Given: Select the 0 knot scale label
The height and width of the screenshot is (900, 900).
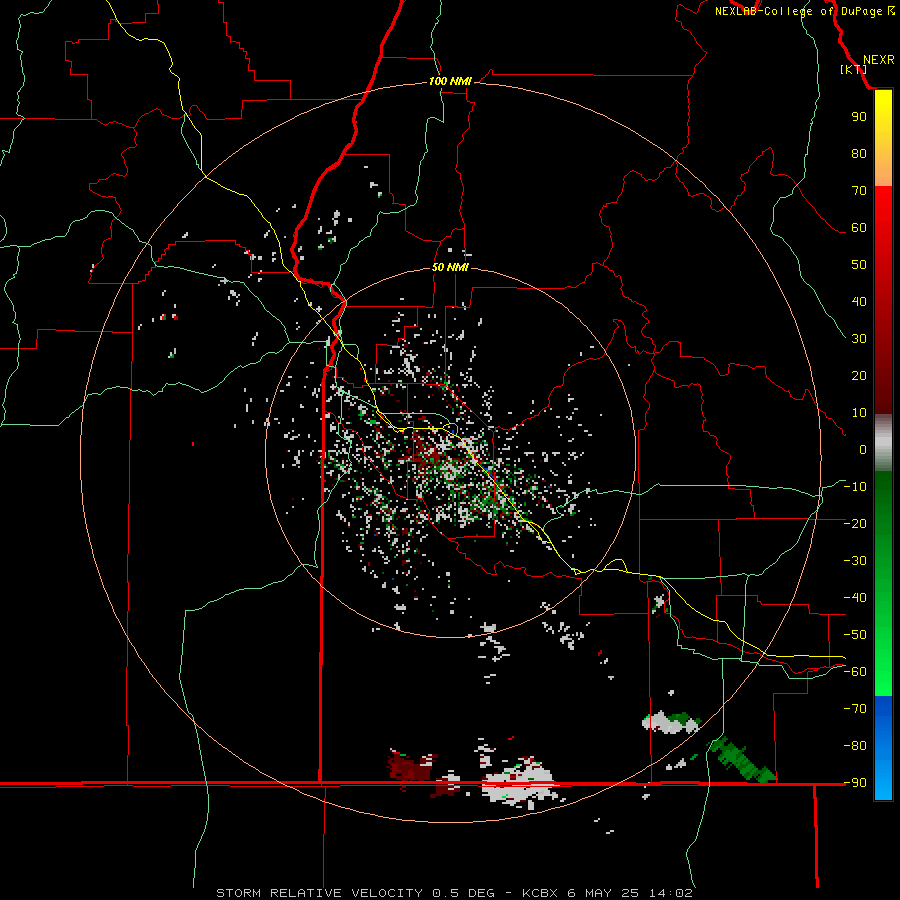Looking at the screenshot, I should (x=863, y=450).
